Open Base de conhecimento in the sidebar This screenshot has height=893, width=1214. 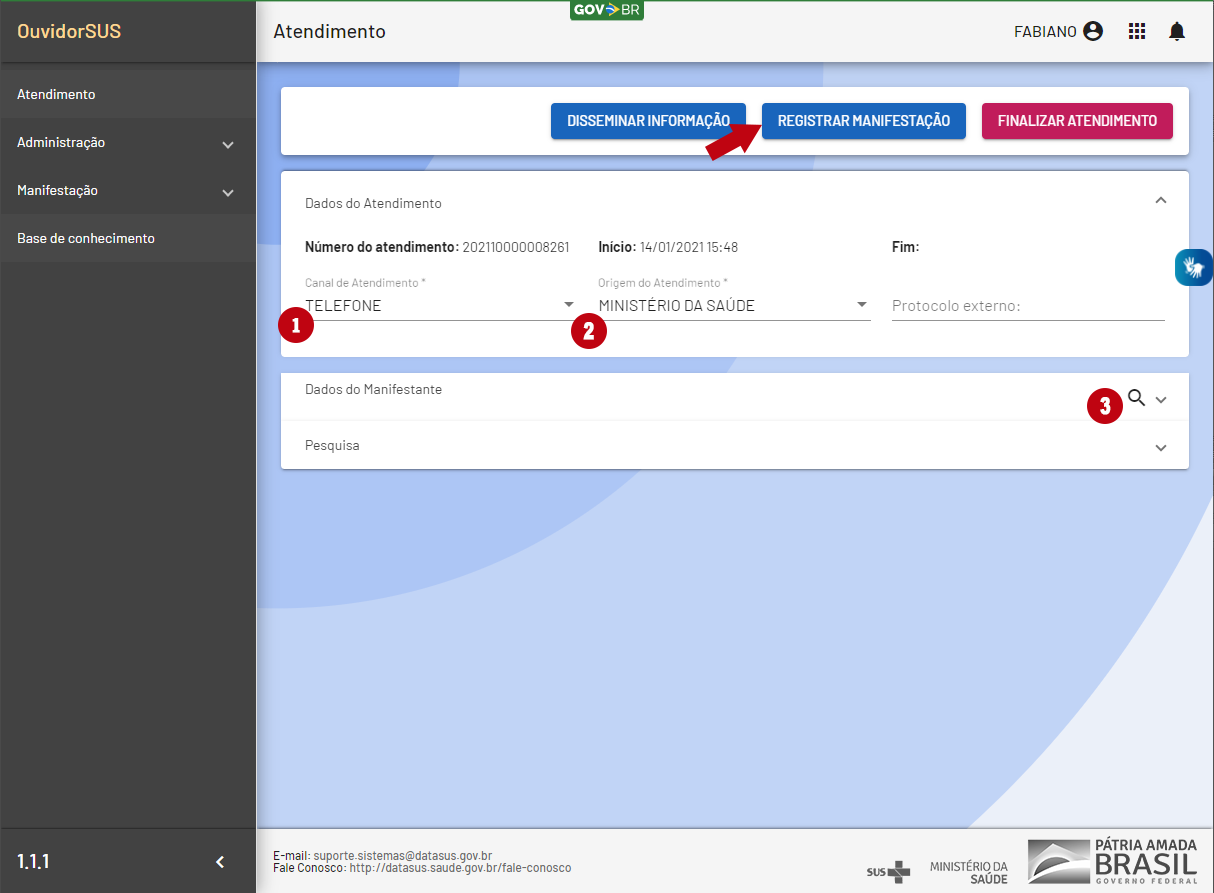point(86,239)
